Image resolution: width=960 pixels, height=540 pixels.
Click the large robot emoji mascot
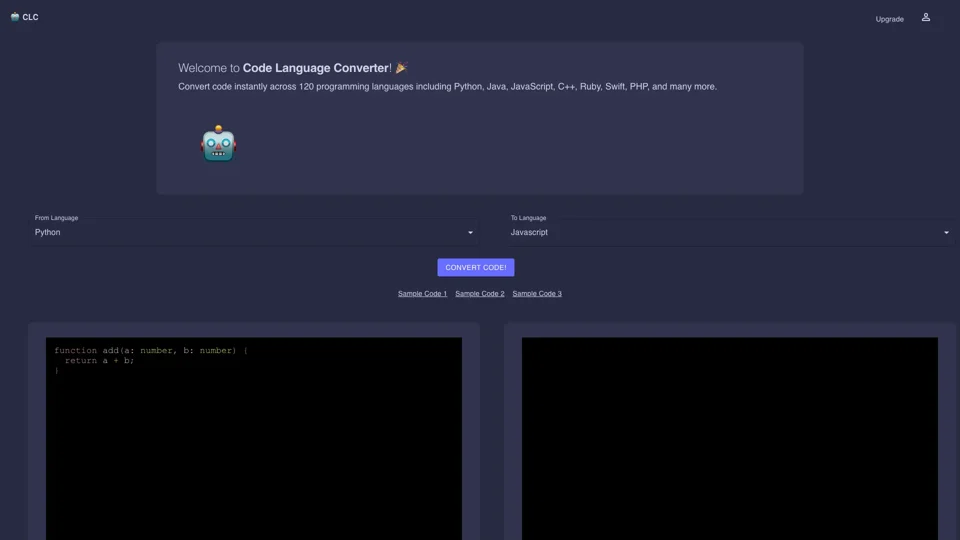[x=219, y=144]
